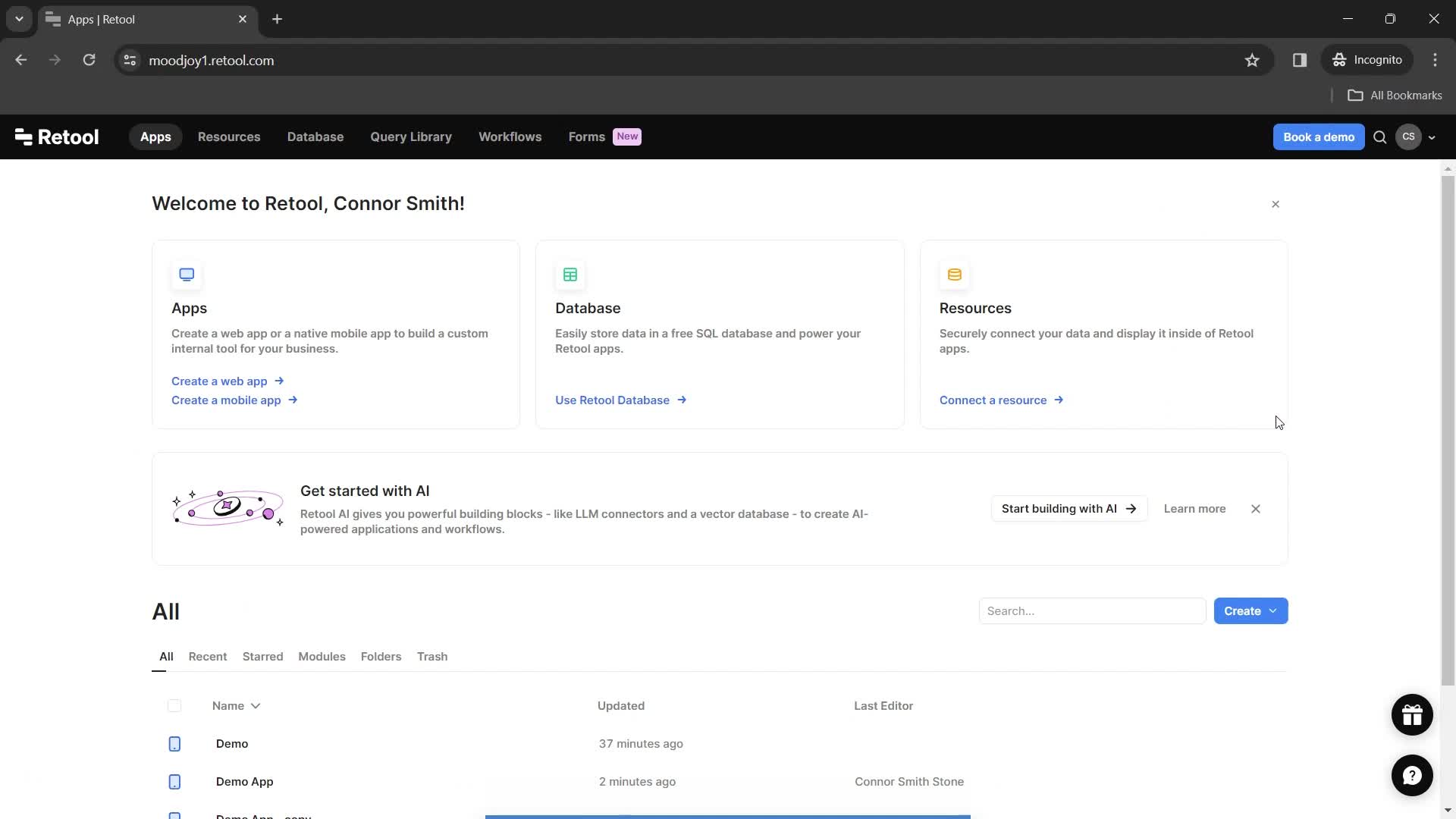Open the Workflows menu tab
Viewport: 1456px width, 819px height.
click(x=510, y=136)
